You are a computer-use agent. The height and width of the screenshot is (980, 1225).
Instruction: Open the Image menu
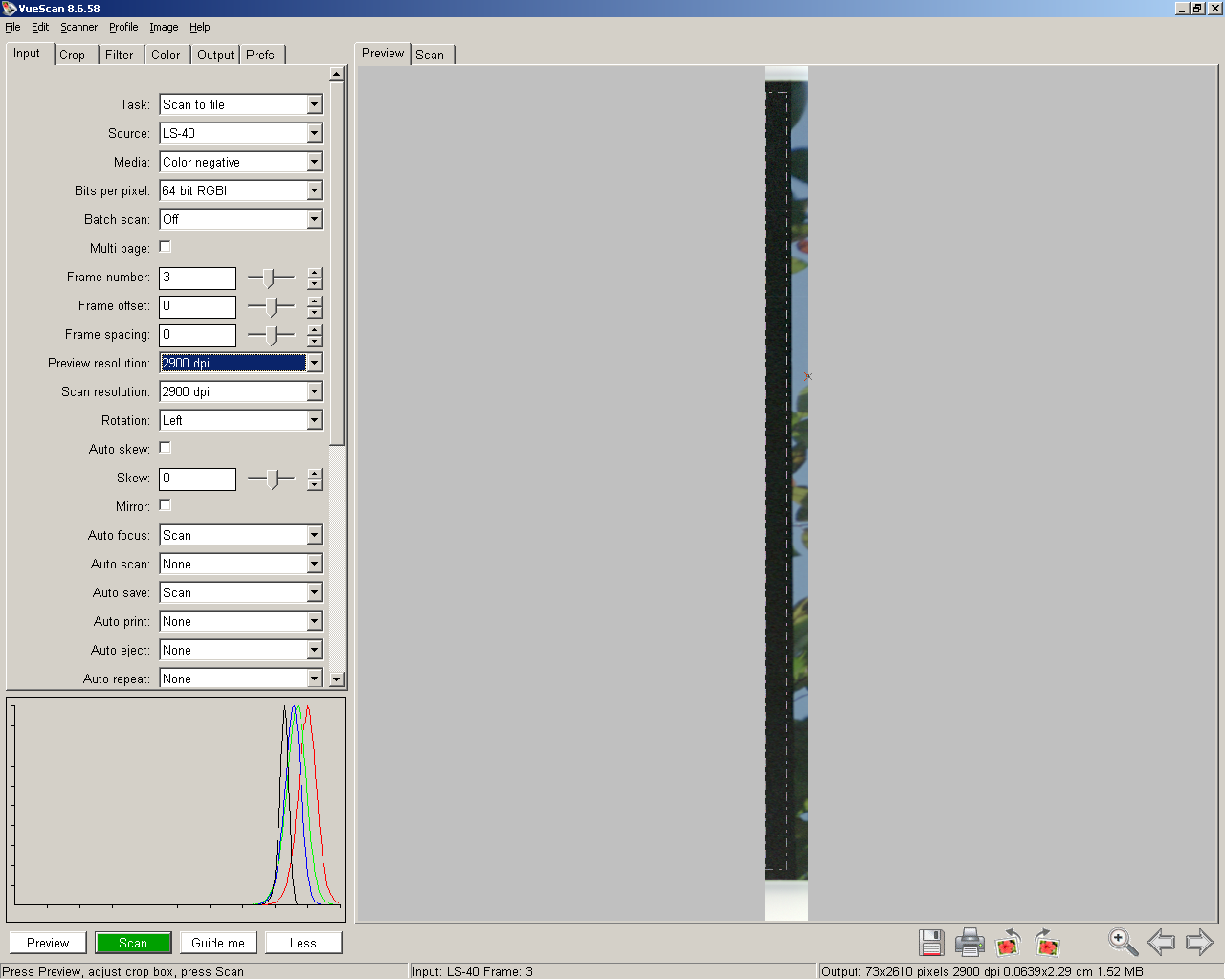164,27
